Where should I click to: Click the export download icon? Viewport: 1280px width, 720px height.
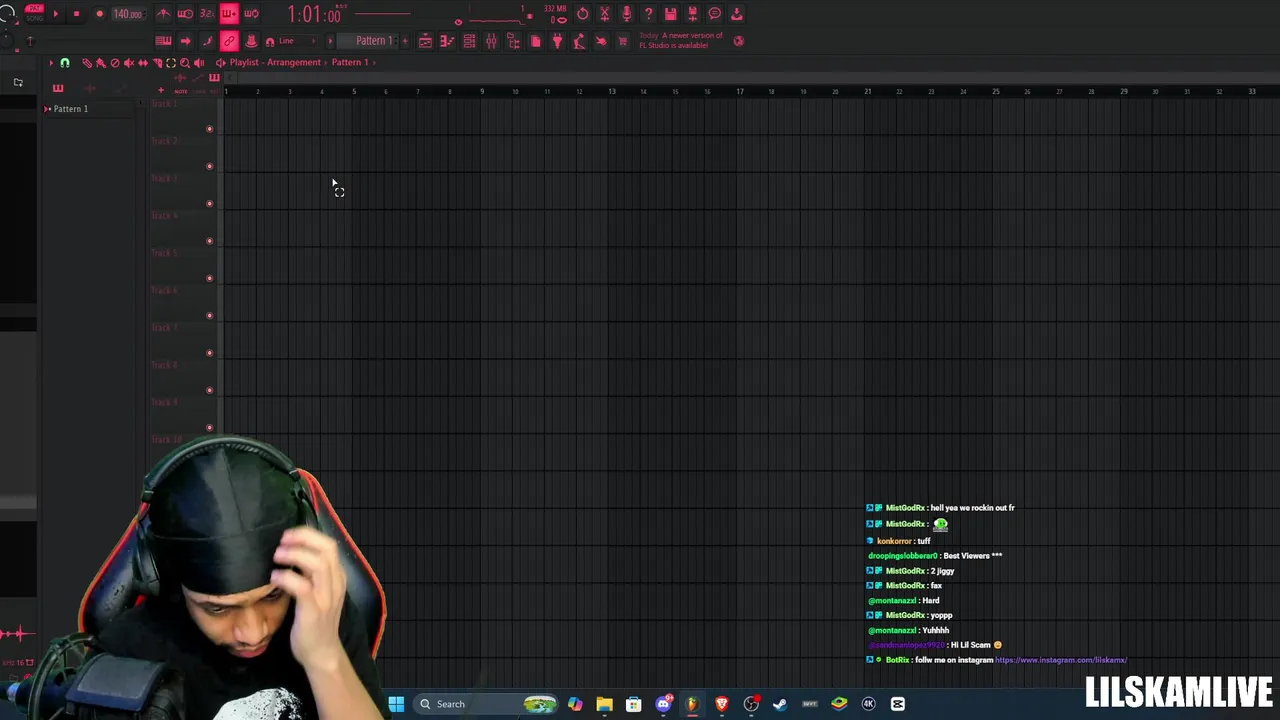[736, 14]
